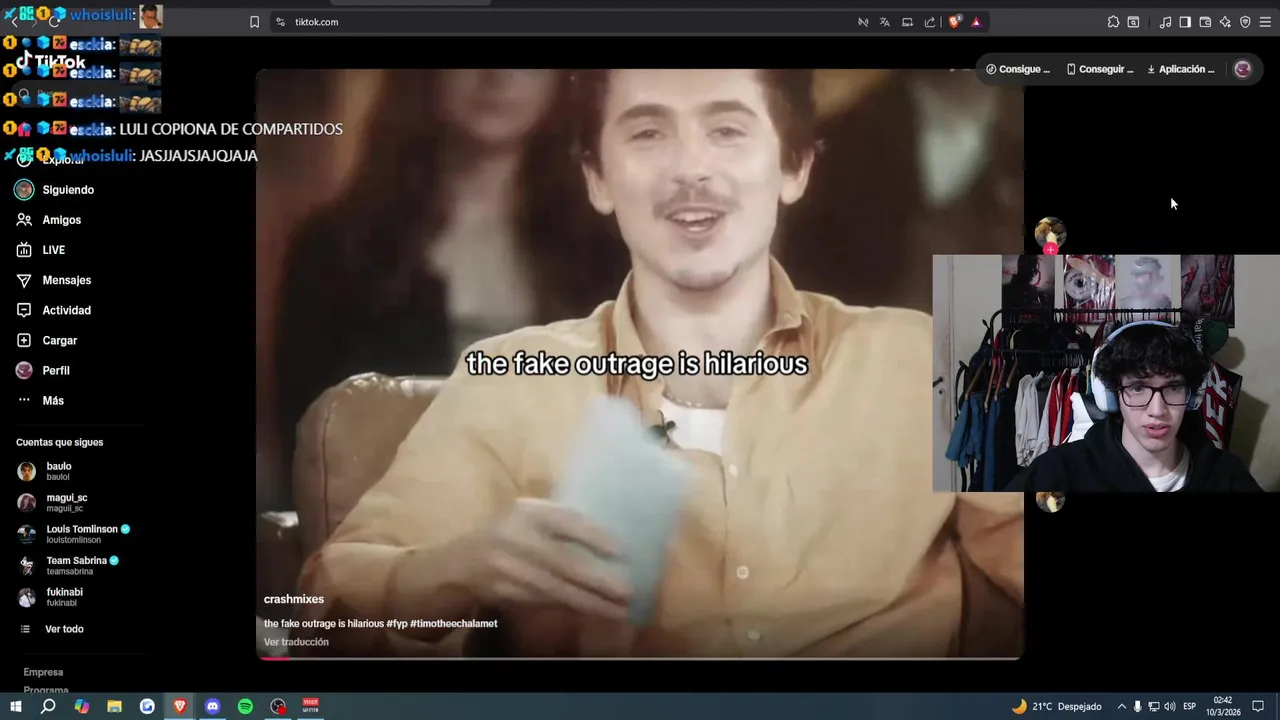Open Perfil page
This screenshot has height=720, width=1280.
pyautogui.click(x=42, y=370)
